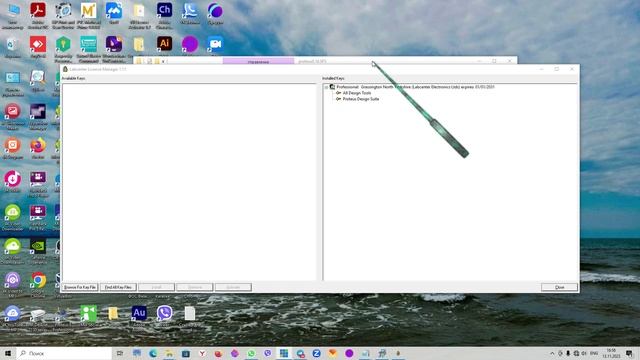Image resolution: width=640 pixels, height=360 pixels.
Task: Open the volume control in system tray
Action: [x=584, y=353]
